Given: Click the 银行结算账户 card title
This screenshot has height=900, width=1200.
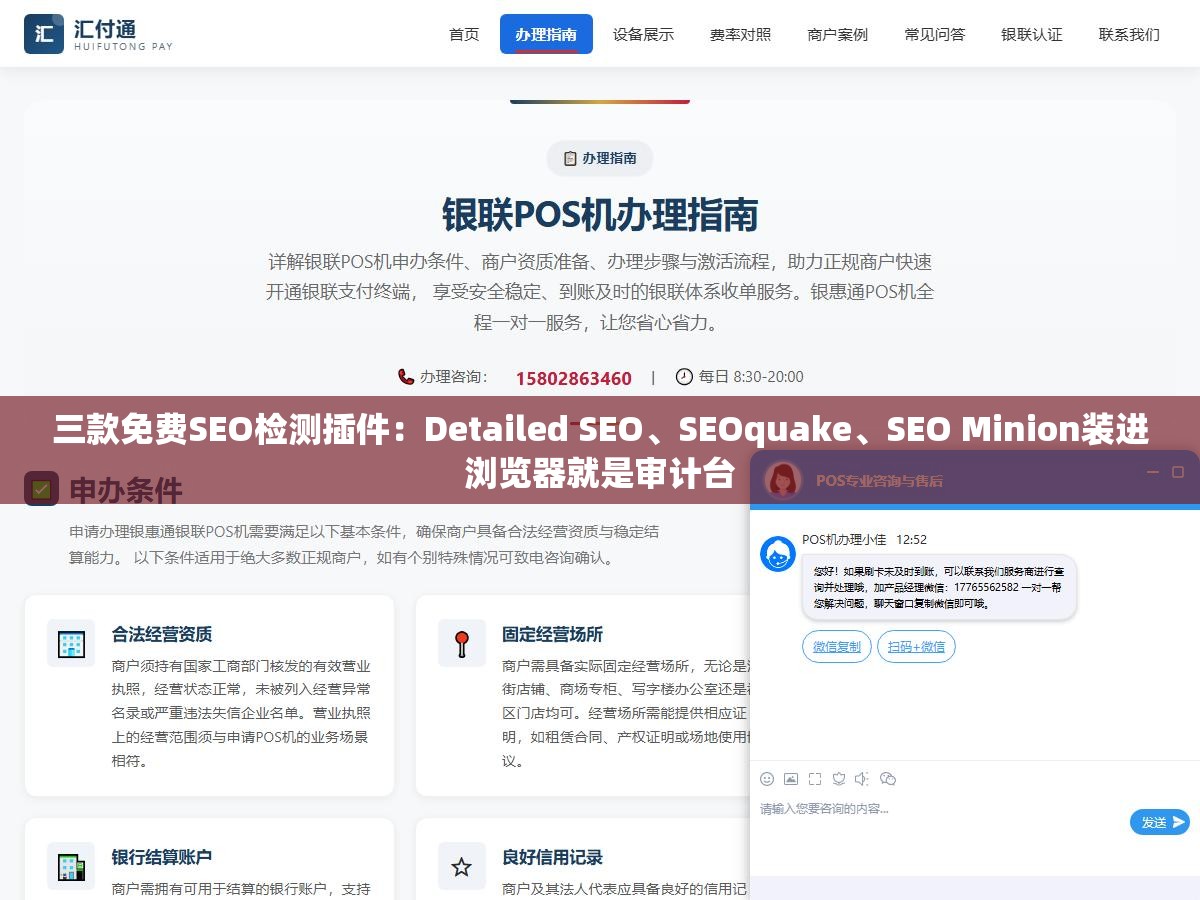Looking at the screenshot, I should pyautogui.click(x=162, y=857).
